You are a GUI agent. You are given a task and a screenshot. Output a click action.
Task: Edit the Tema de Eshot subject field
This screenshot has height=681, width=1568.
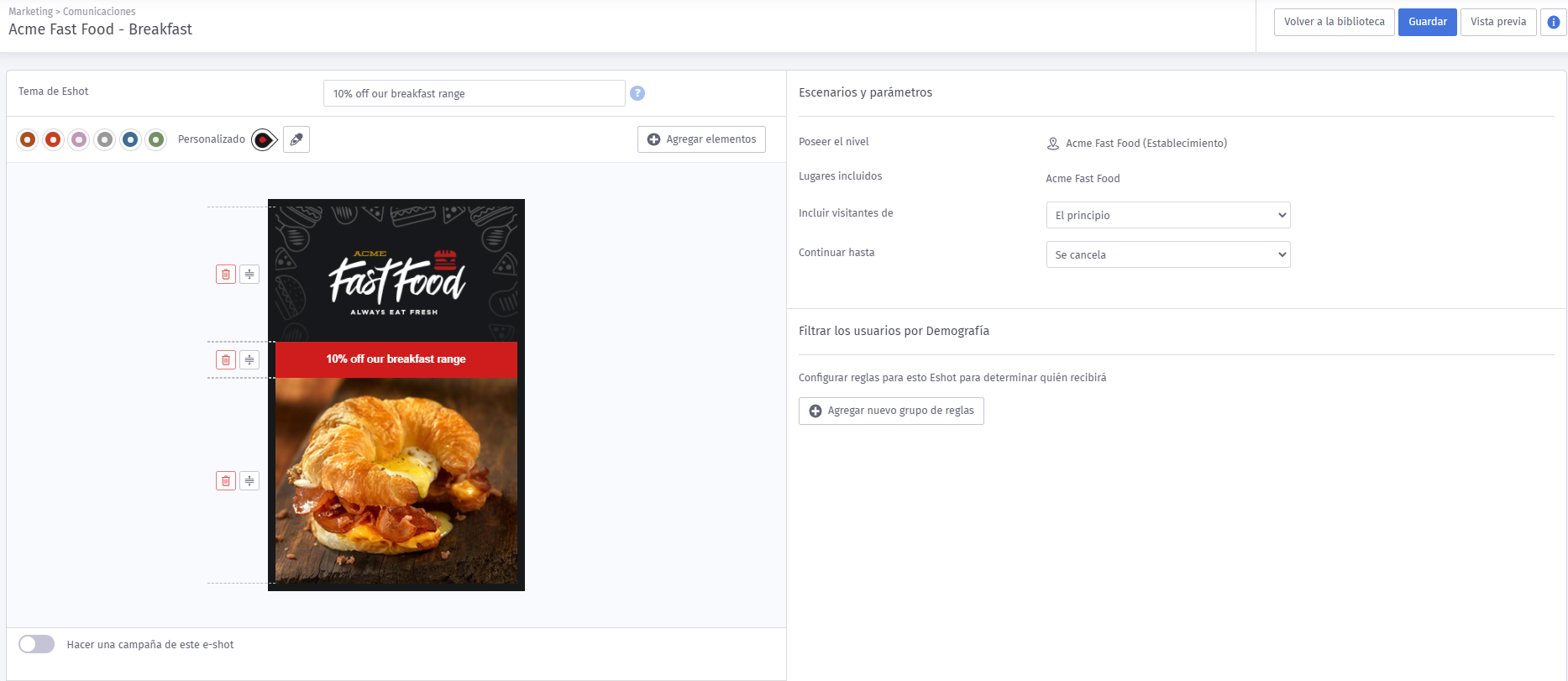[475, 93]
